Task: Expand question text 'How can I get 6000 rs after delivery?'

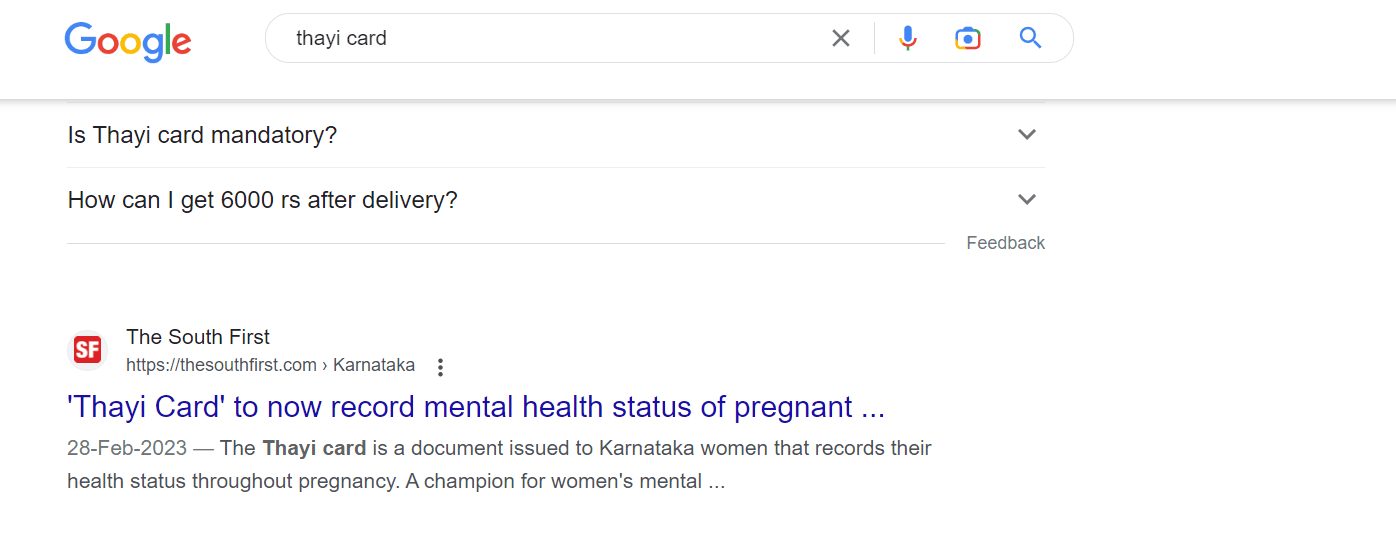Action: click(x=262, y=200)
